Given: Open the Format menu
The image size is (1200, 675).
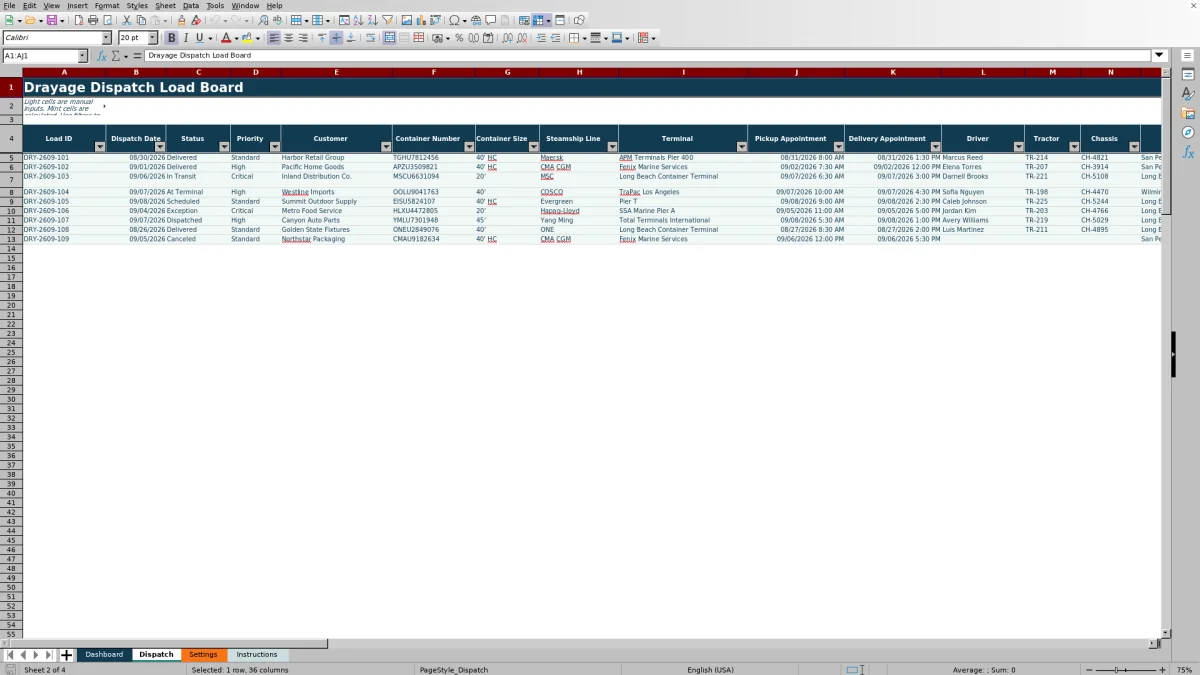Looking at the screenshot, I should tap(107, 6).
